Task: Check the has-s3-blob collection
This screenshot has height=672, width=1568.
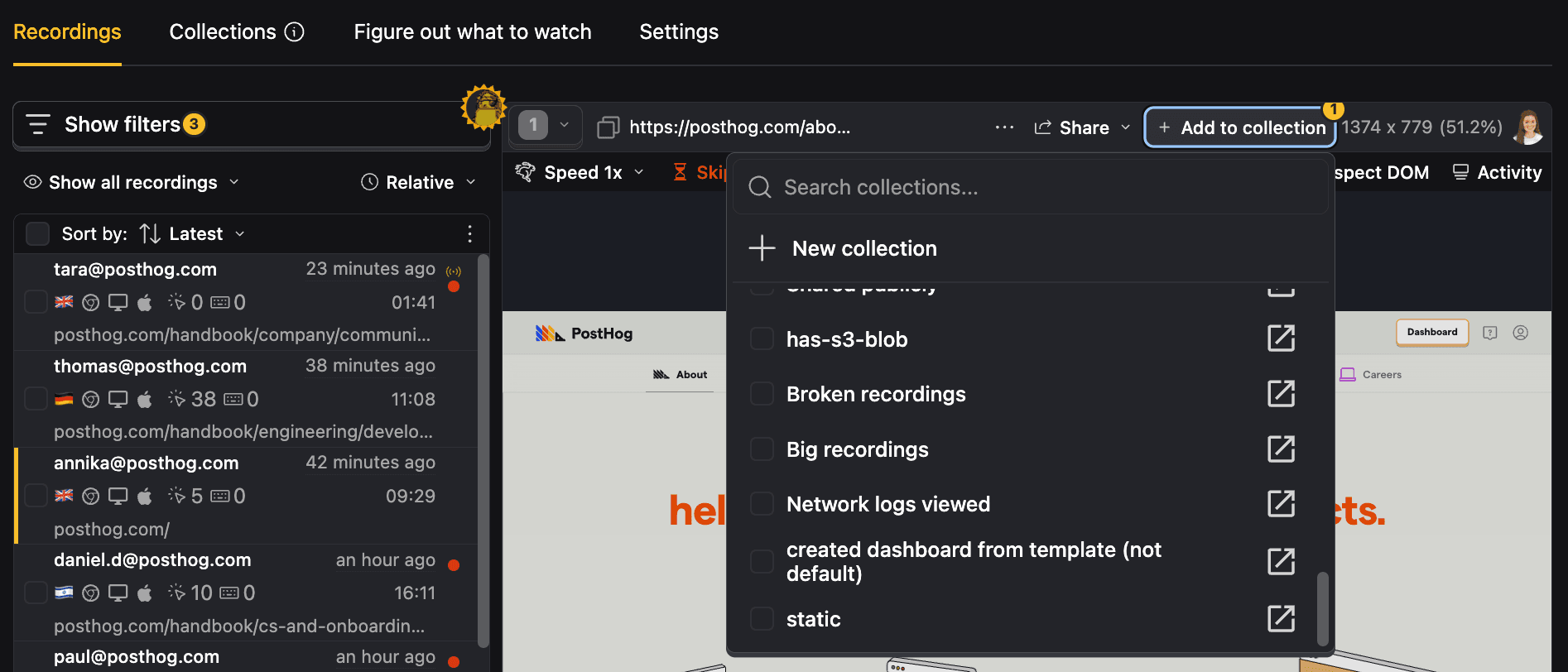Action: 762,338
